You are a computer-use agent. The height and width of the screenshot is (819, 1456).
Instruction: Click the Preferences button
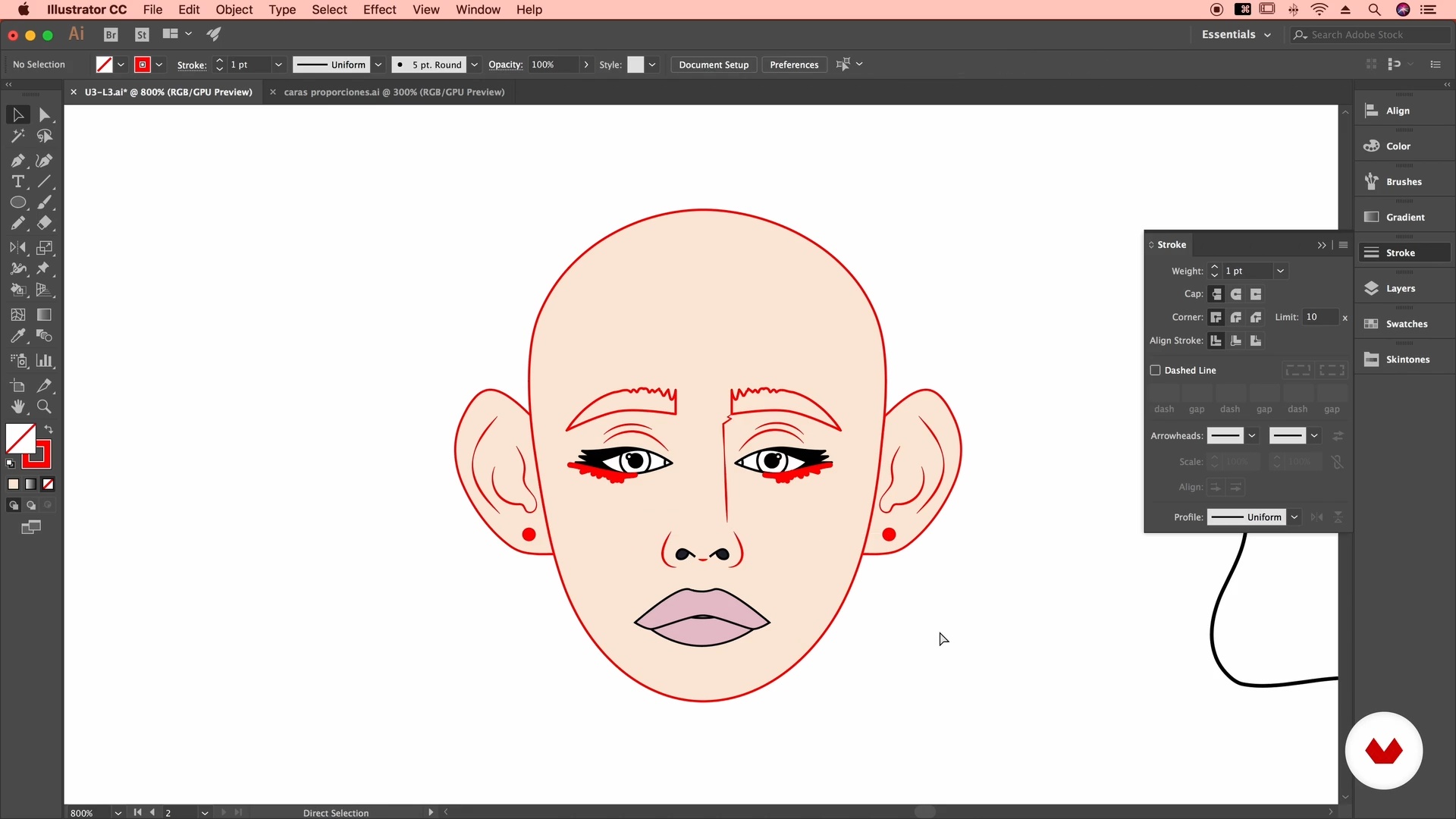point(794,65)
